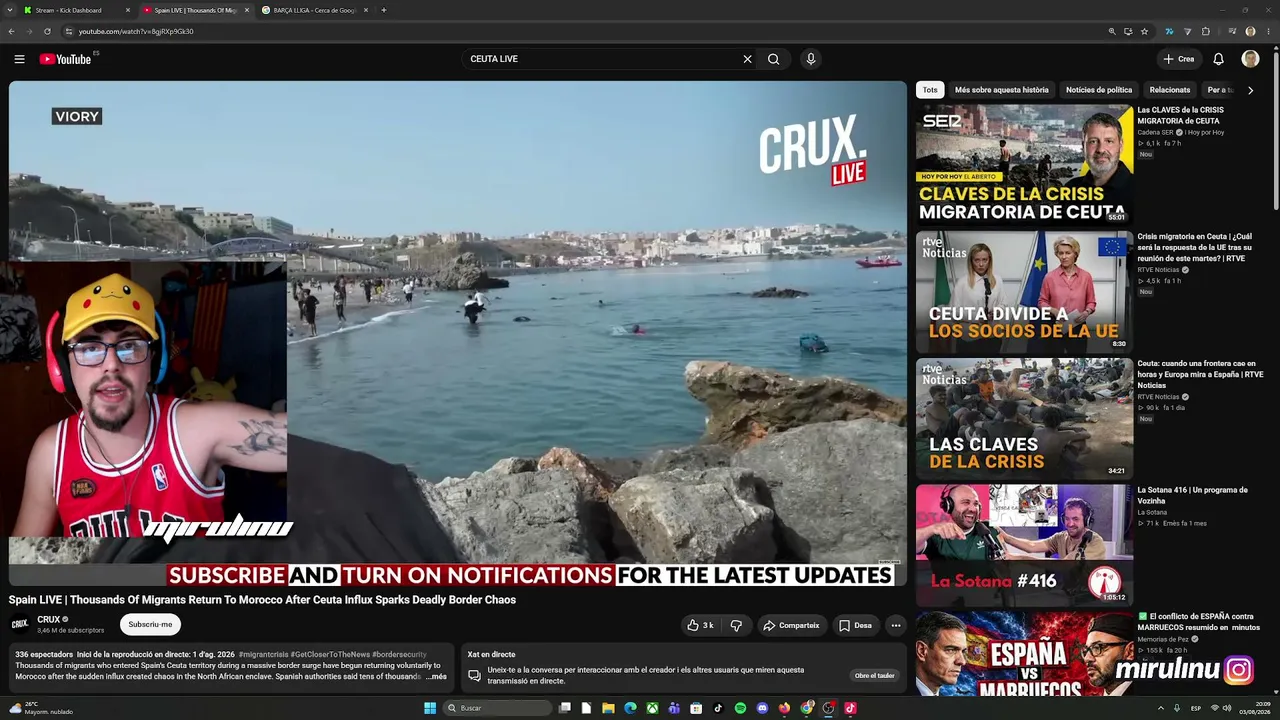This screenshot has height=720, width=1280.
Task: Open File Explorer from the taskbar
Action: 608,708
